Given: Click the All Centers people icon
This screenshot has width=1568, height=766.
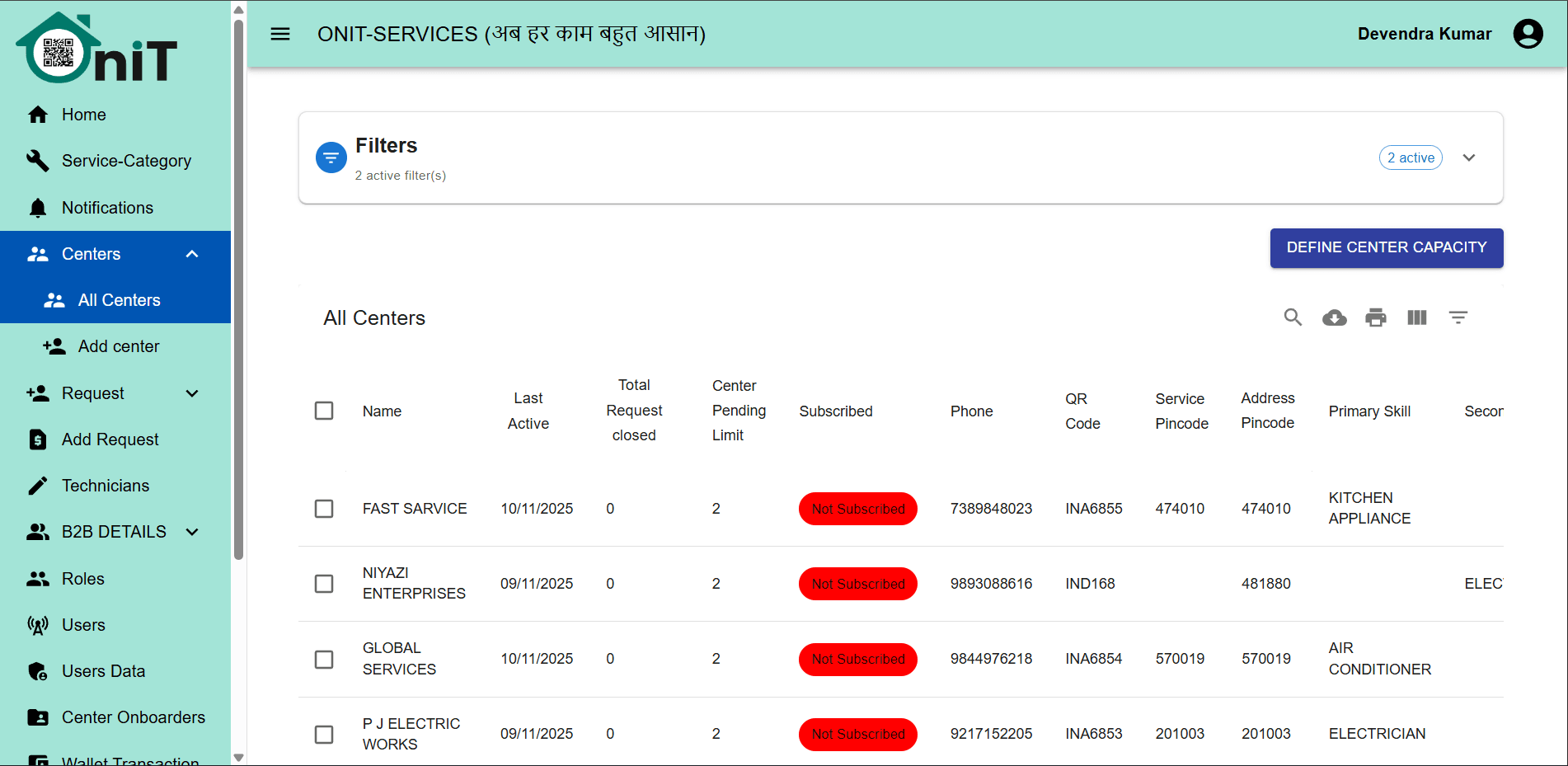Looking at the screenshot, I should [x=54, y=300].
